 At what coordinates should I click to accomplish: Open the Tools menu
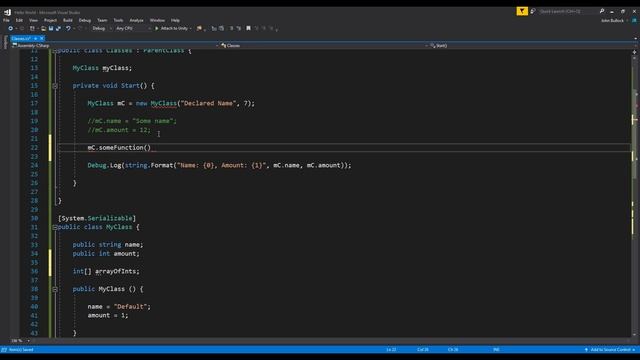click(x=118, y=20)
